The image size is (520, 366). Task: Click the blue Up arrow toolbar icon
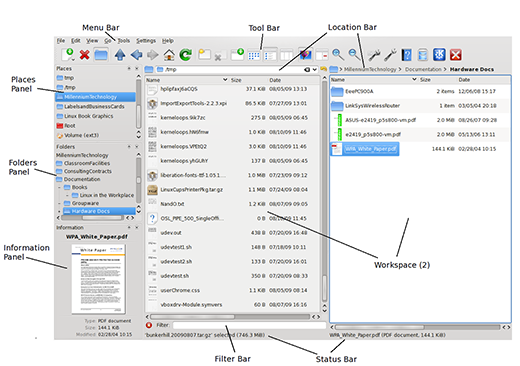tap(120, 55)
